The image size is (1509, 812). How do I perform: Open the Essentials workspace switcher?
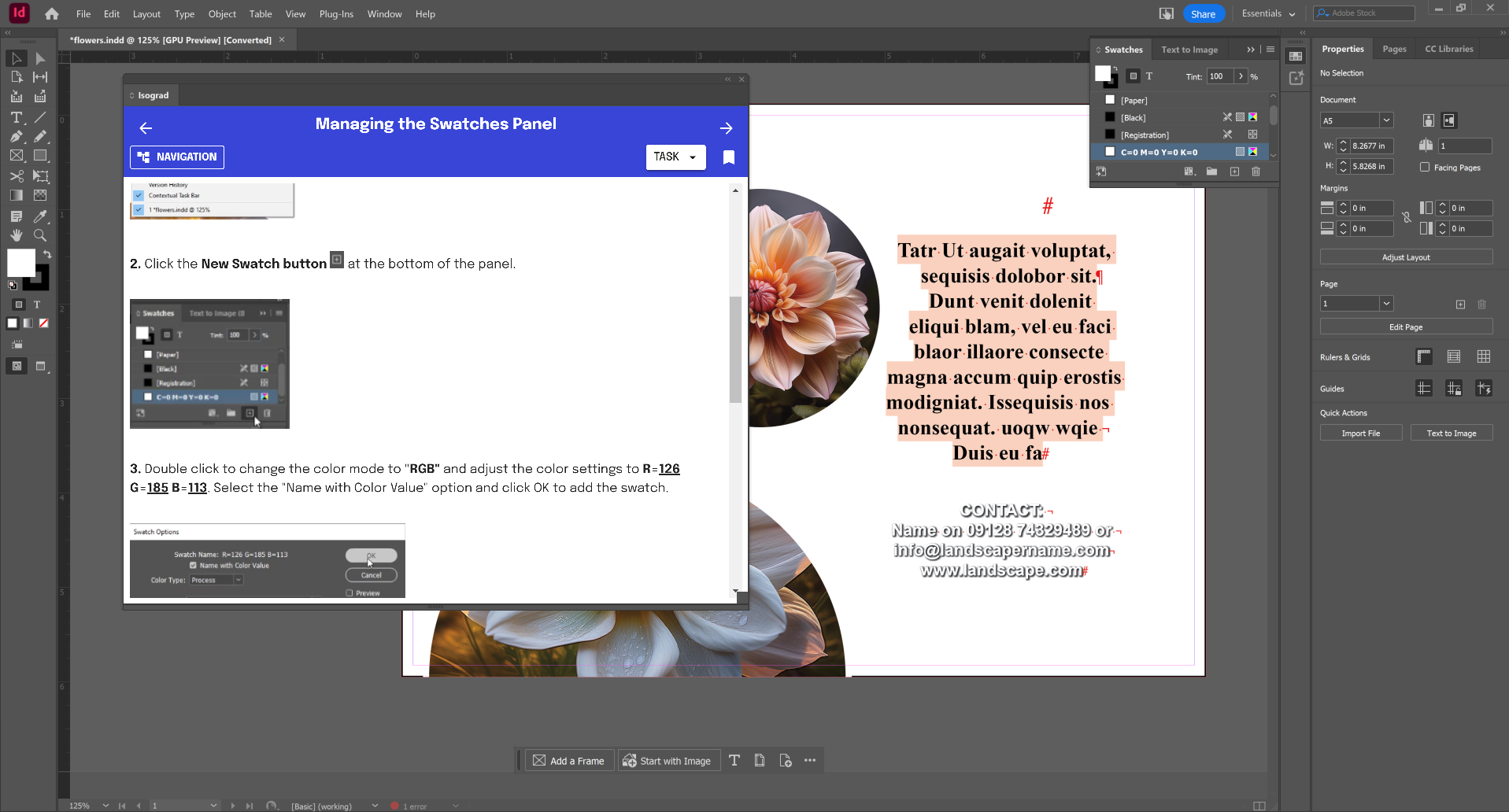point(1268,13)
